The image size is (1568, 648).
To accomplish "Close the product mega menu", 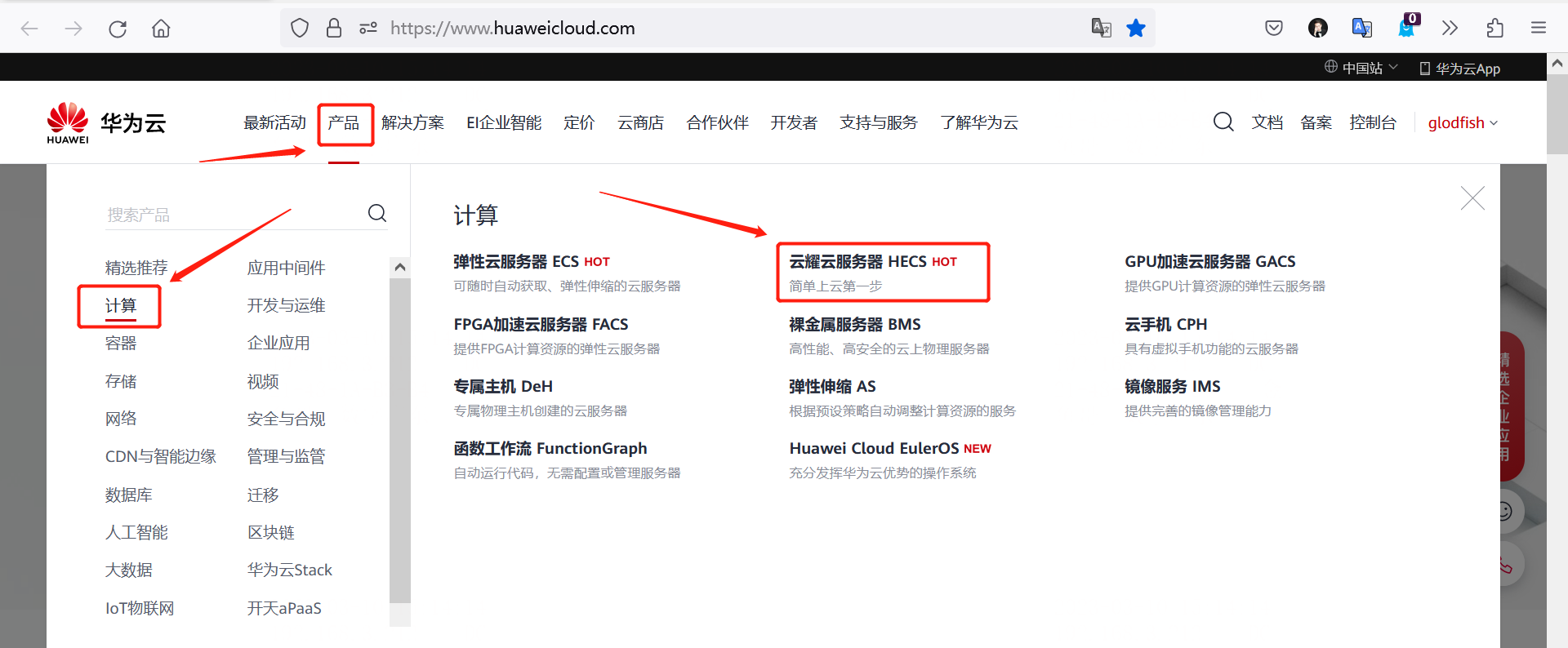I will point(1472,198).
